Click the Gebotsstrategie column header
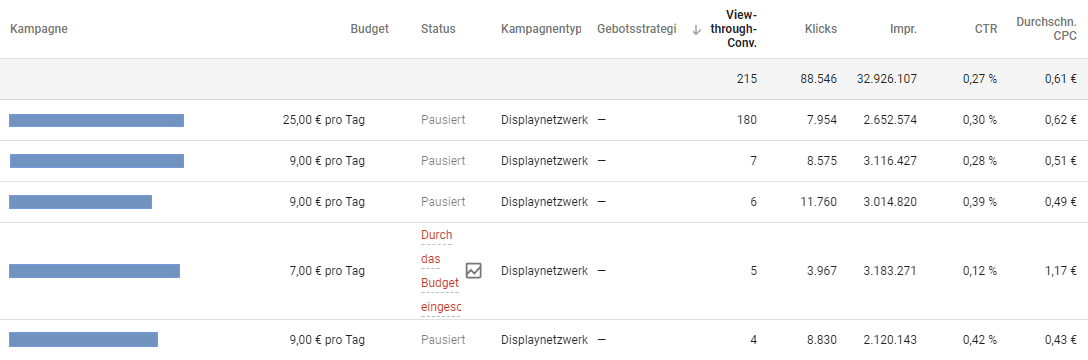The width and height of the screenshot is (1088, 360). 636,29
